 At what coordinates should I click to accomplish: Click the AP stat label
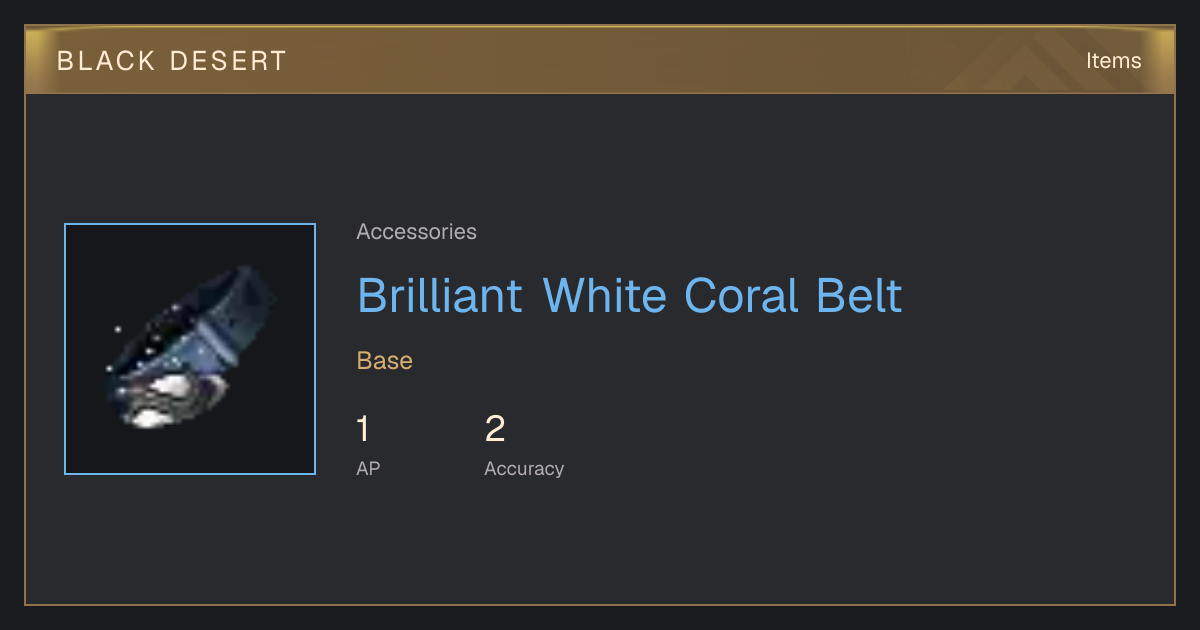(368, 468)
